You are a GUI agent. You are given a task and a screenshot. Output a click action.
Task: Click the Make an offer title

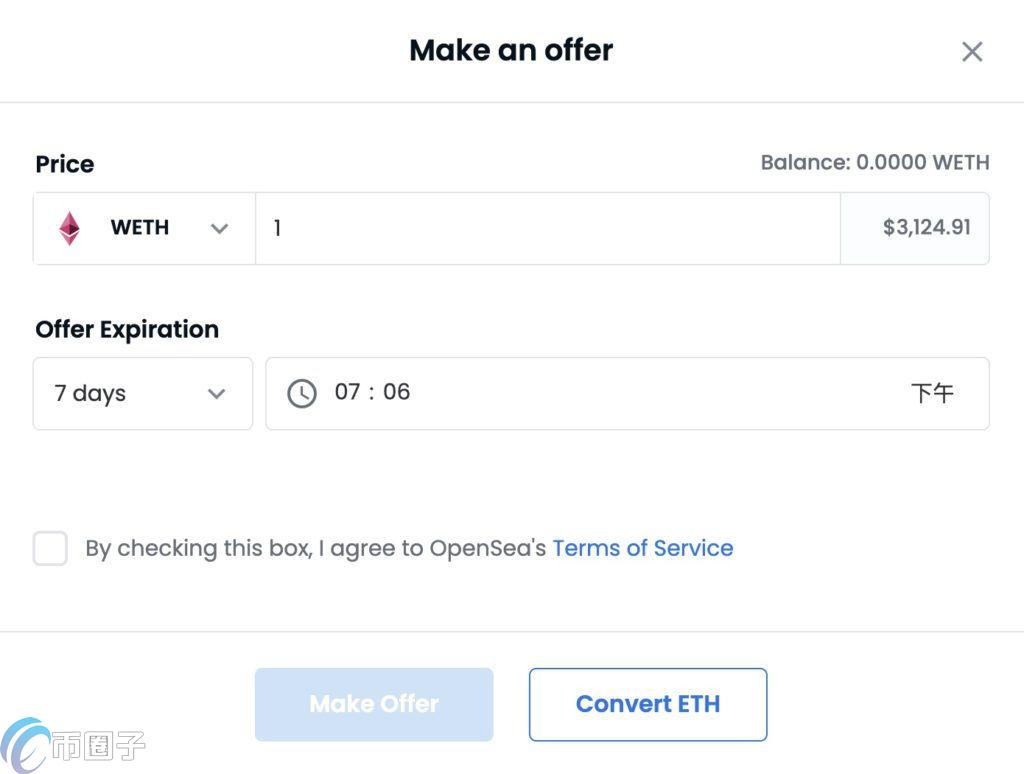click(511, 50)
